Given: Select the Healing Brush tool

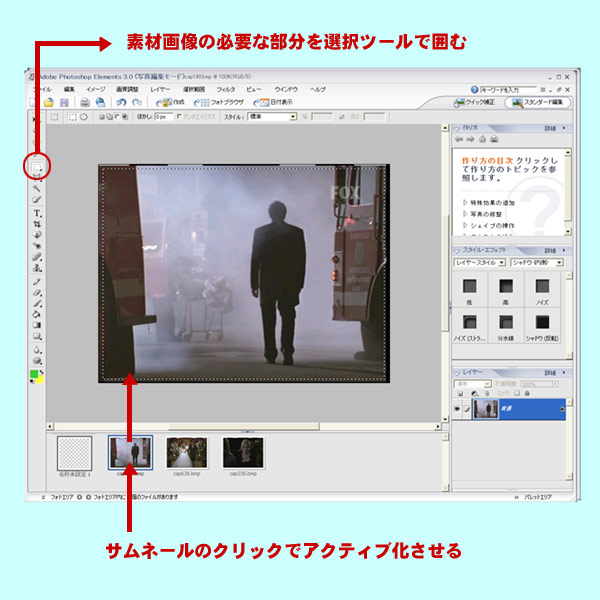Looking at the screenshot, I should pyautogui.click(x=37, y=257).
